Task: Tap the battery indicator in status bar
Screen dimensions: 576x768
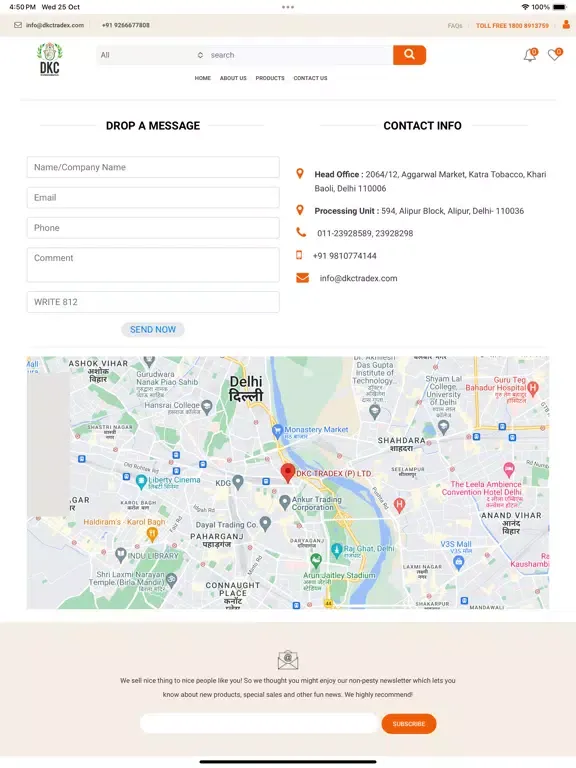Action: [x=560, y=7]
